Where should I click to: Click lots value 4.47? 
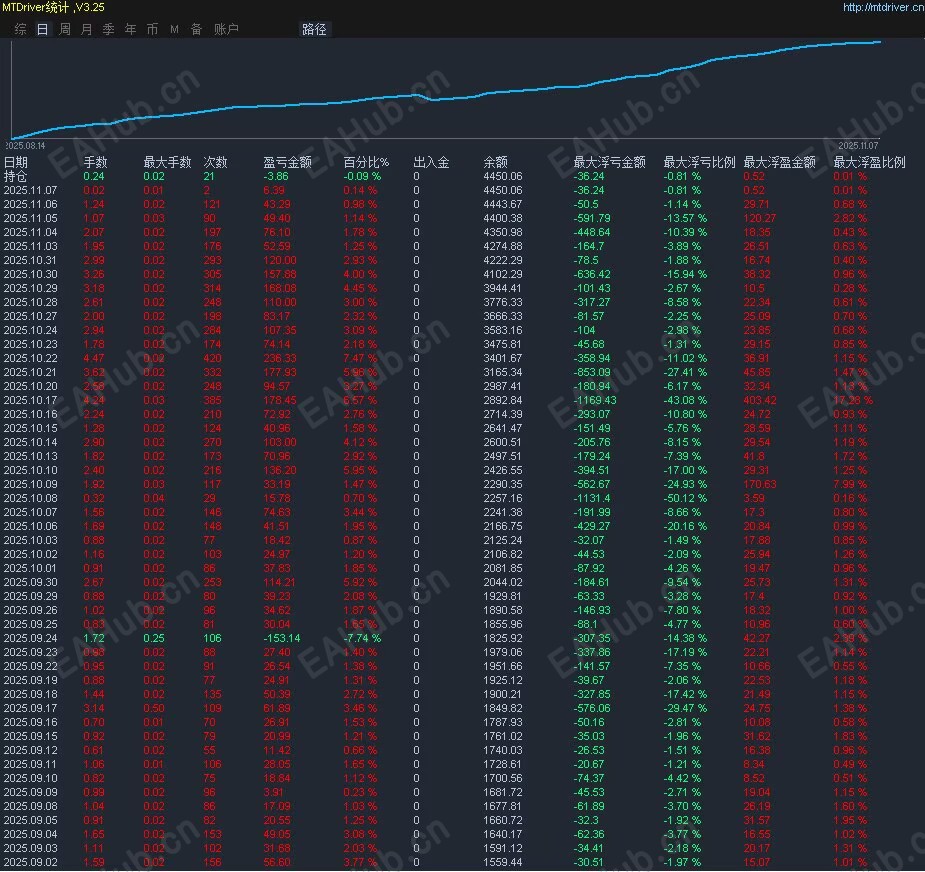(x=94, y=358)
